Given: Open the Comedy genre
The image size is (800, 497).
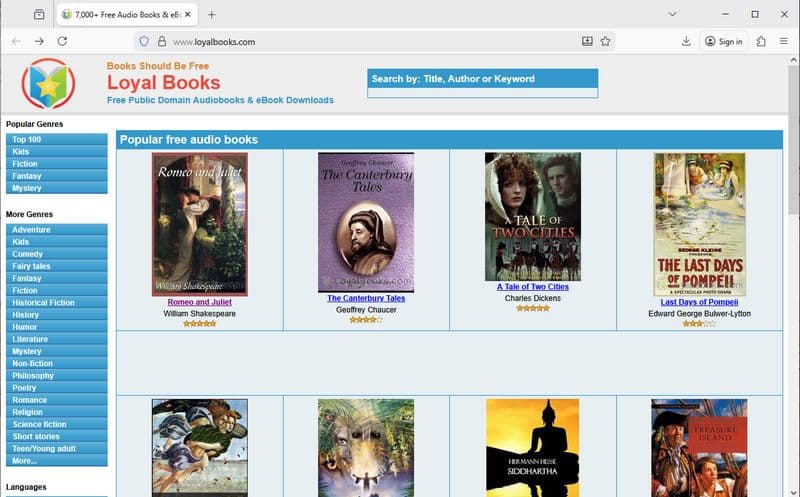Looking at the screenshot, I should 57,254.
